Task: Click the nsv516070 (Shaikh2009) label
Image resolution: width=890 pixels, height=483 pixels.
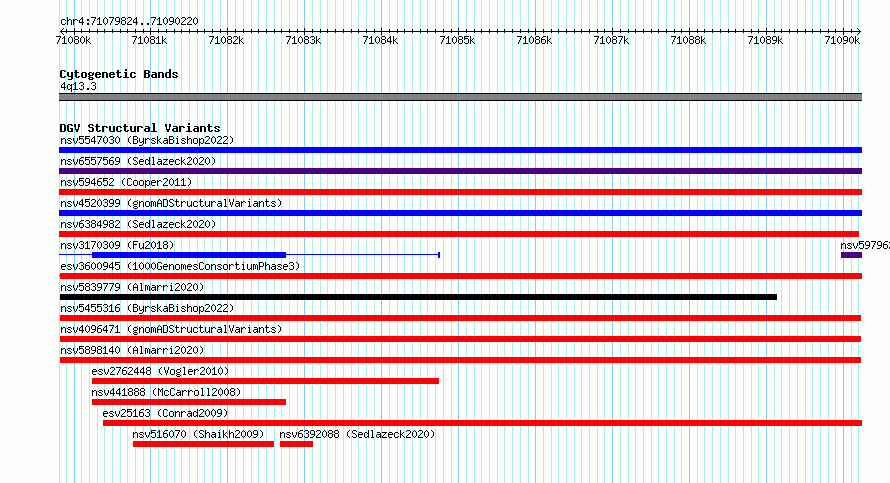Action: click(x=198, y=434)
